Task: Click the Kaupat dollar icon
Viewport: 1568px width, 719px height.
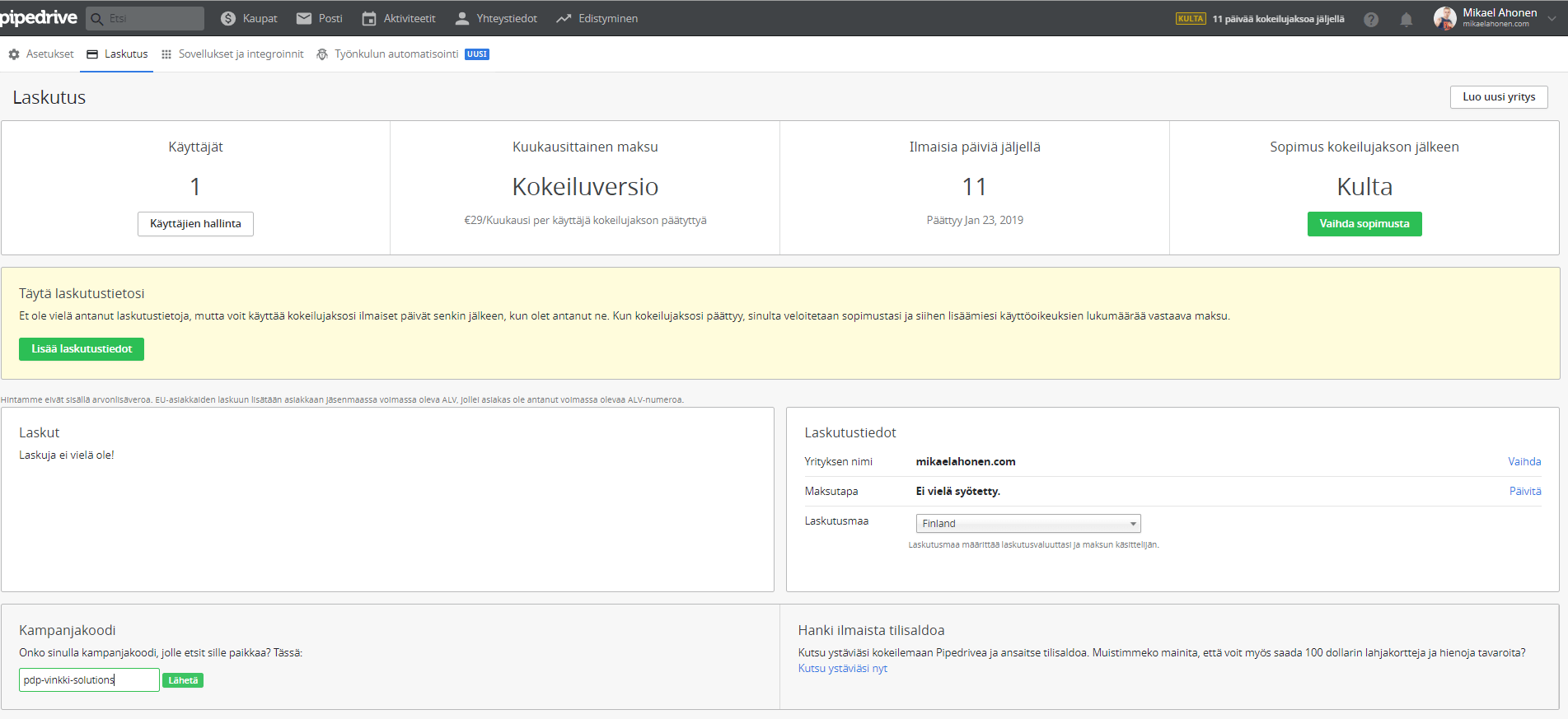Action: tap(228, 18)
